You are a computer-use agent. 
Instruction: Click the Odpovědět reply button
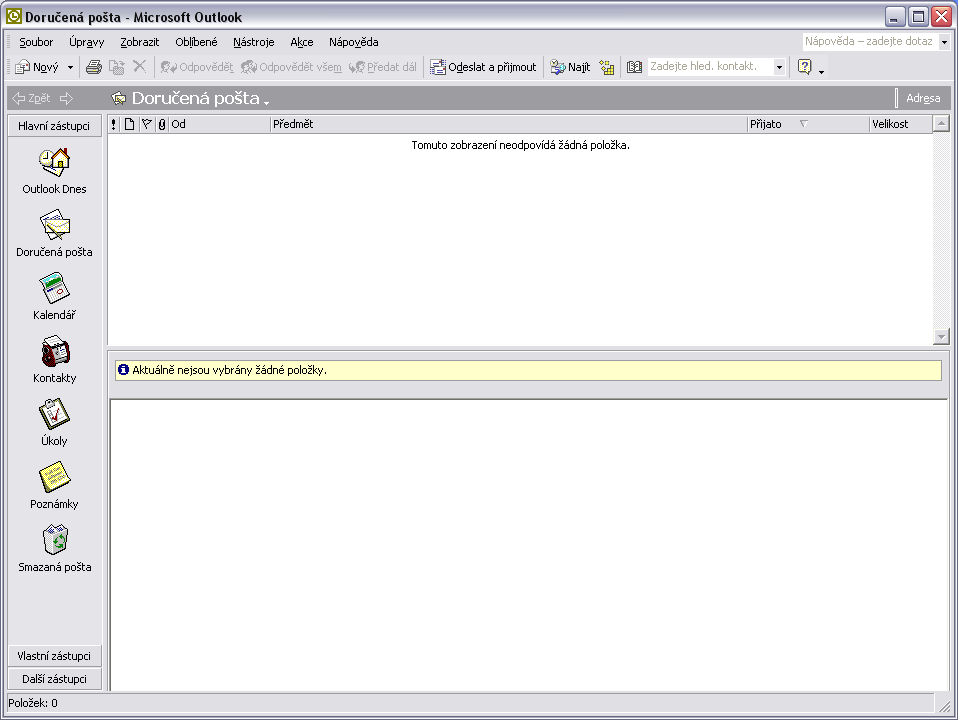197,67
